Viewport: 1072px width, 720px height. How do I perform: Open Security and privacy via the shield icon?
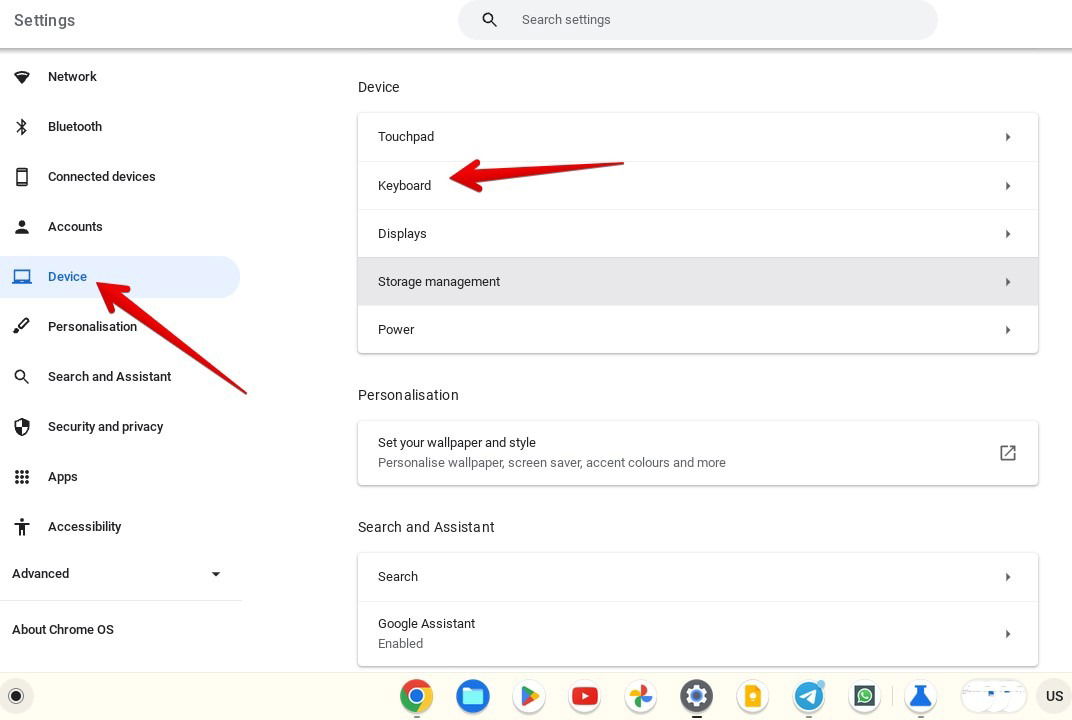22,426
